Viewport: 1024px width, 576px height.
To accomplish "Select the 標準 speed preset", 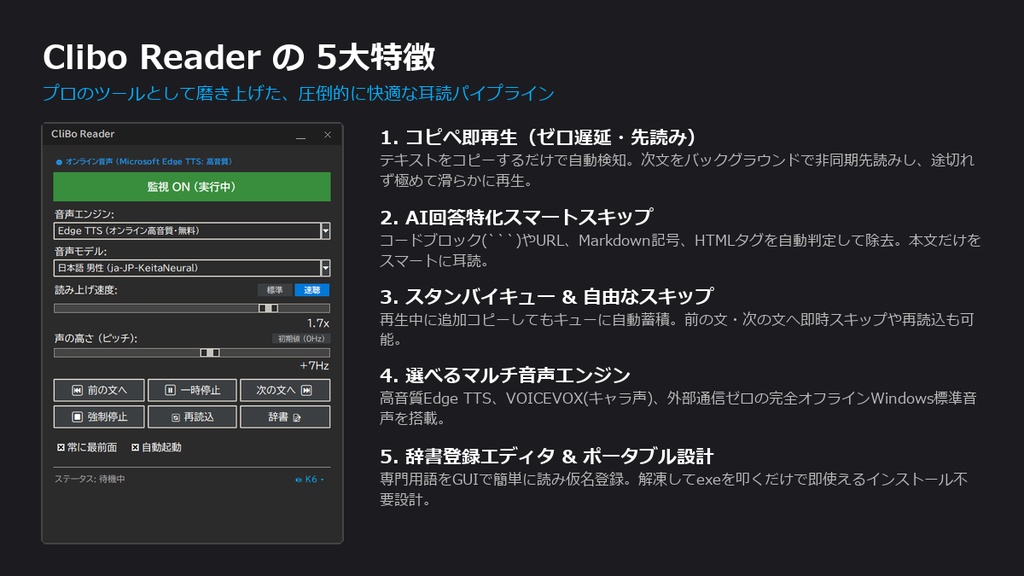I will tap(275, 290).
